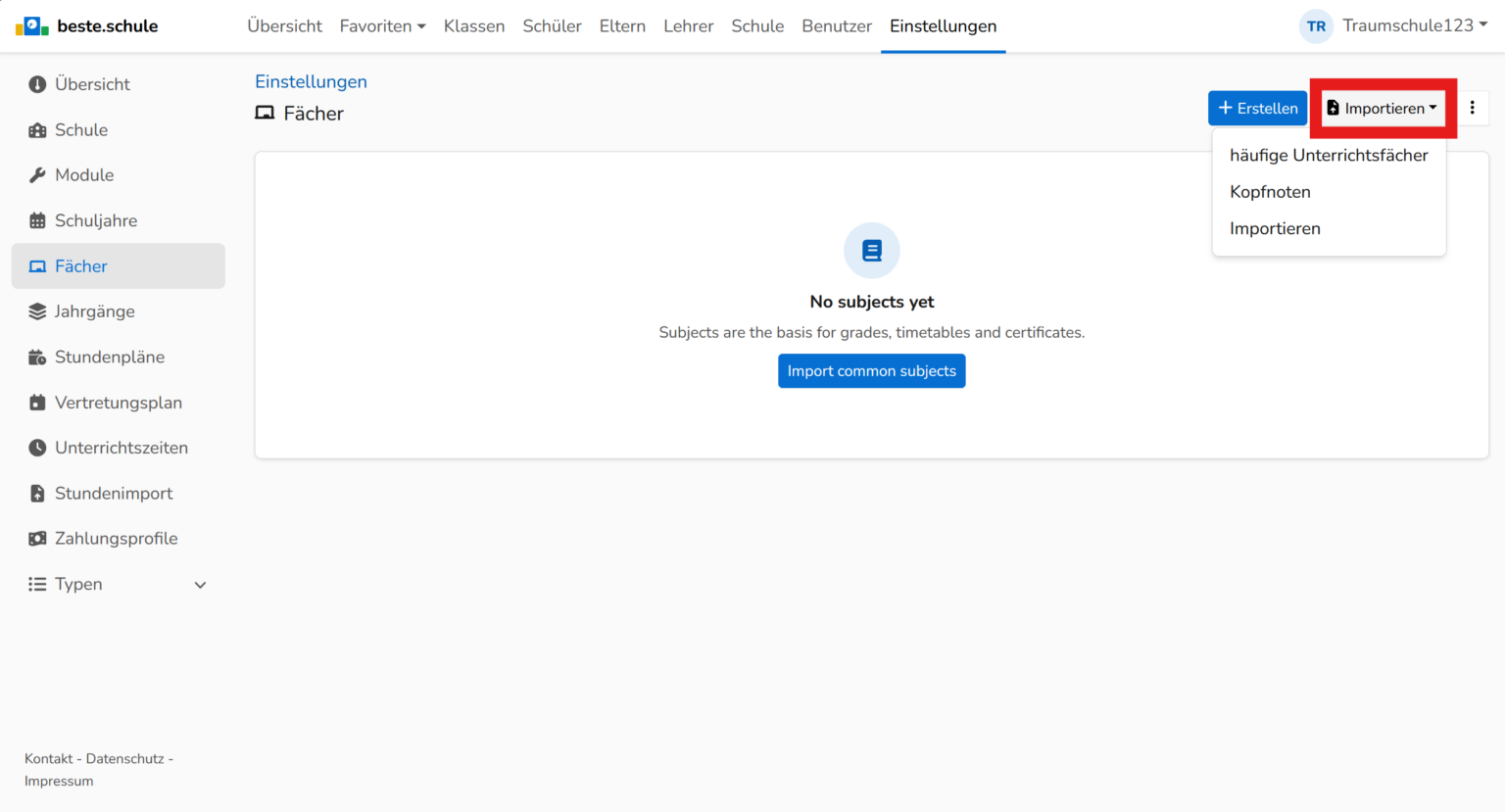Click the Zahlungsprofile money icon
The height and width of the screenshot is (812, 1505).
(37, 539)
